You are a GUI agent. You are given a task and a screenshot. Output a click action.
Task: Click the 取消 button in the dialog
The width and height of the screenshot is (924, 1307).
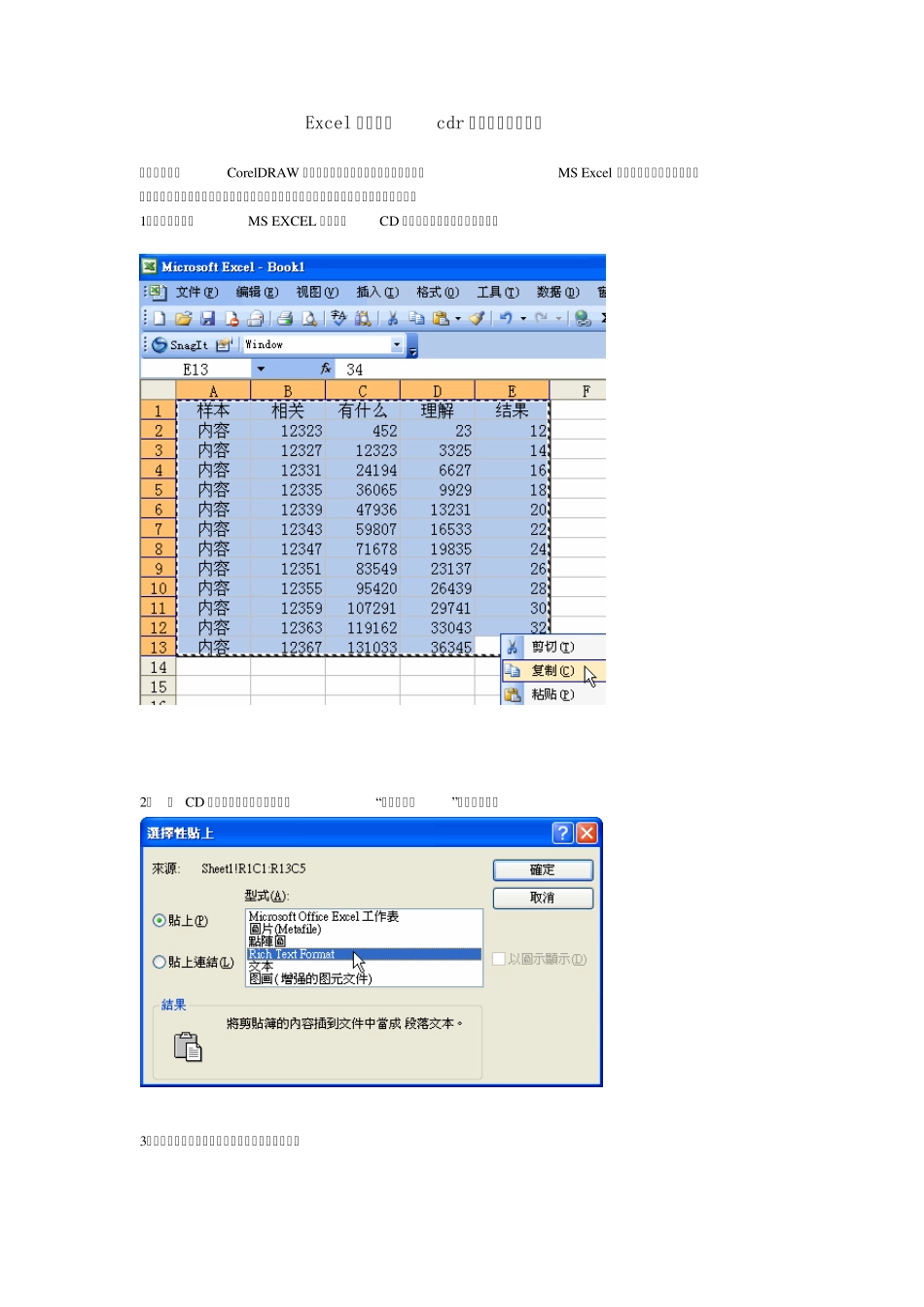pos(542,898)
